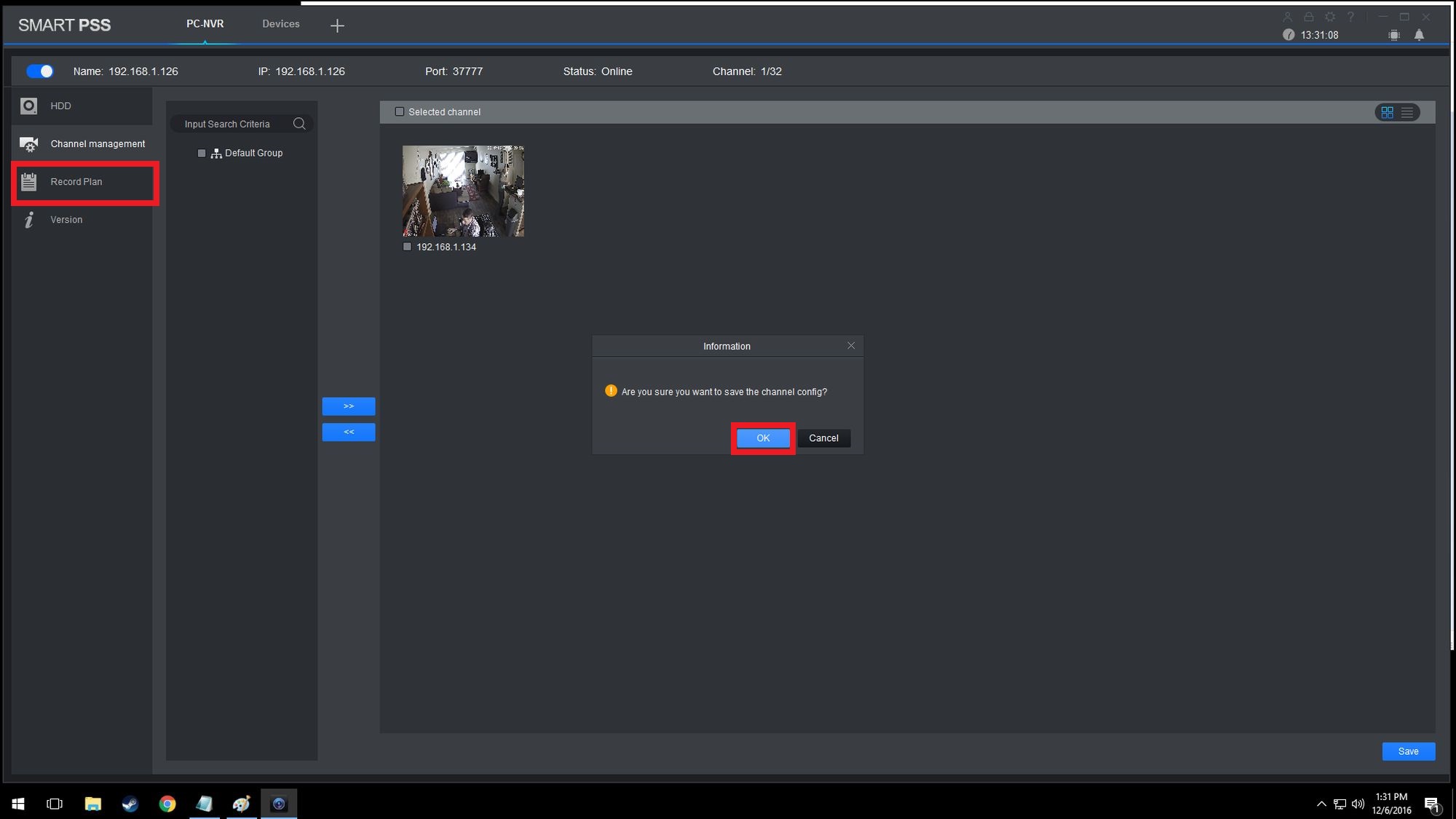The width and height of the screenshot is (1456, 819).
Task: Open the alarm bell notifications
Action: point(1419,35)
